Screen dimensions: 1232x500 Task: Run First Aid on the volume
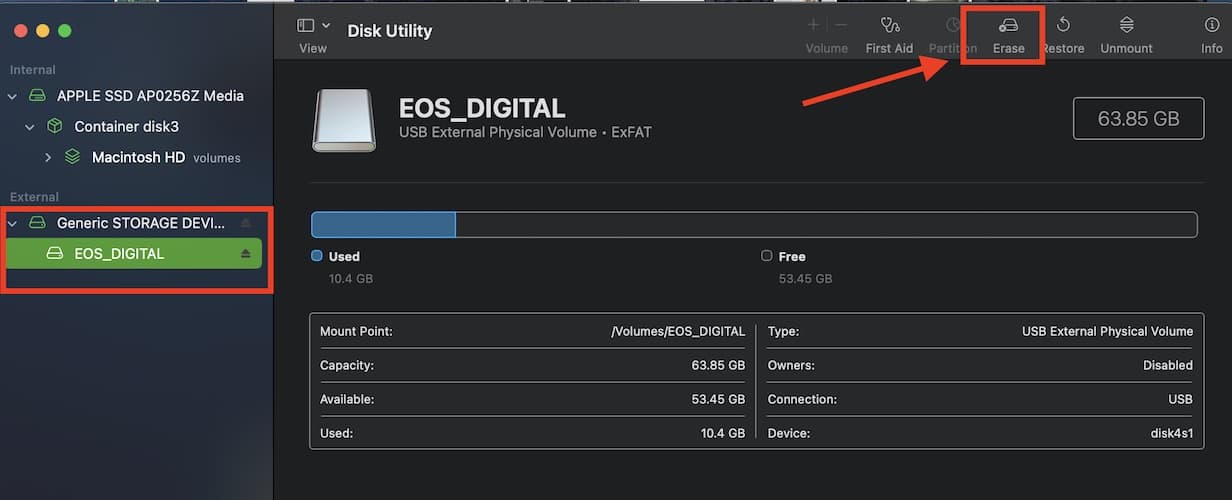point(889,26)
